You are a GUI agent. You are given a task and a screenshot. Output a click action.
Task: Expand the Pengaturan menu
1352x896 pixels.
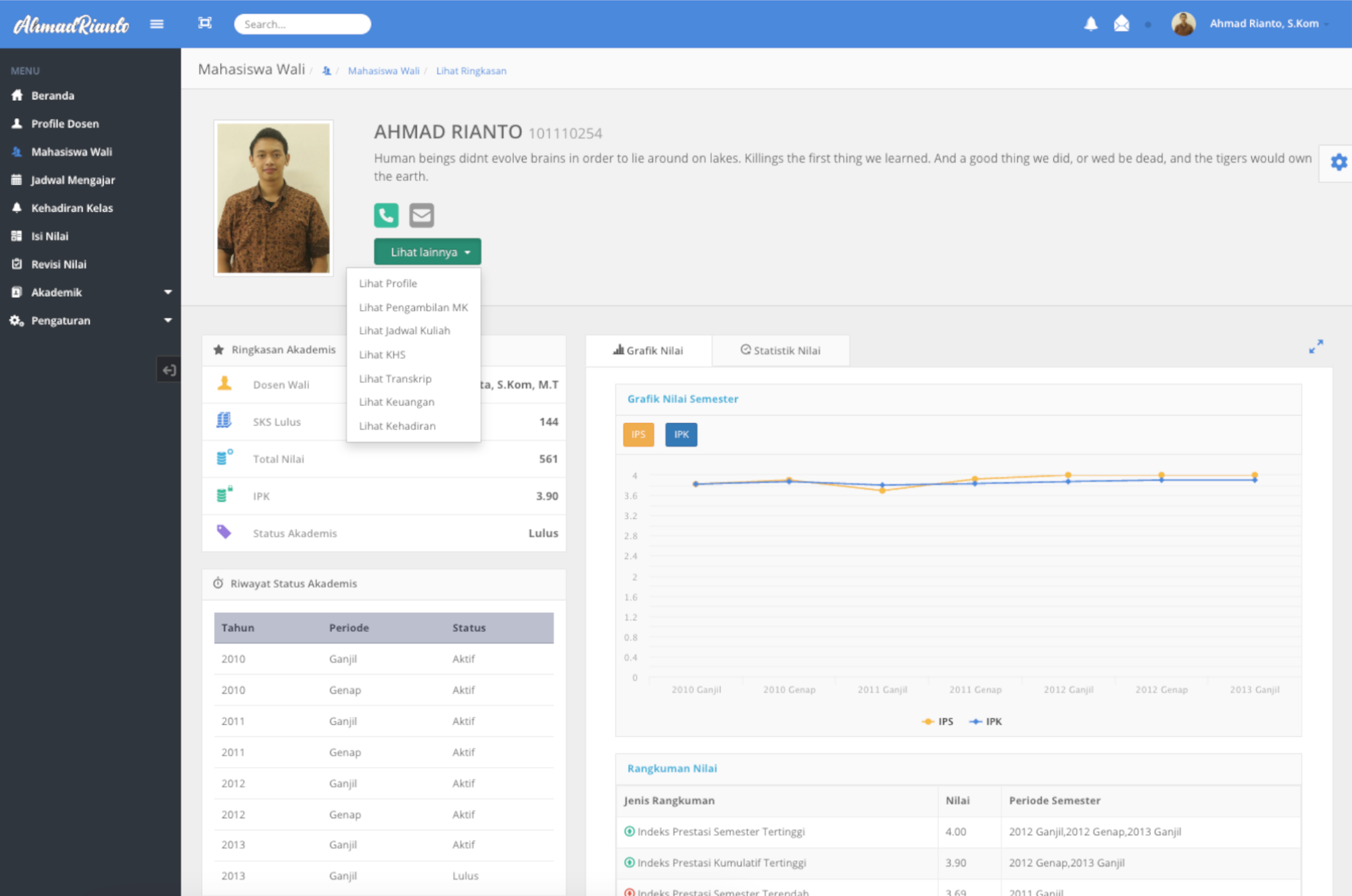61,320
